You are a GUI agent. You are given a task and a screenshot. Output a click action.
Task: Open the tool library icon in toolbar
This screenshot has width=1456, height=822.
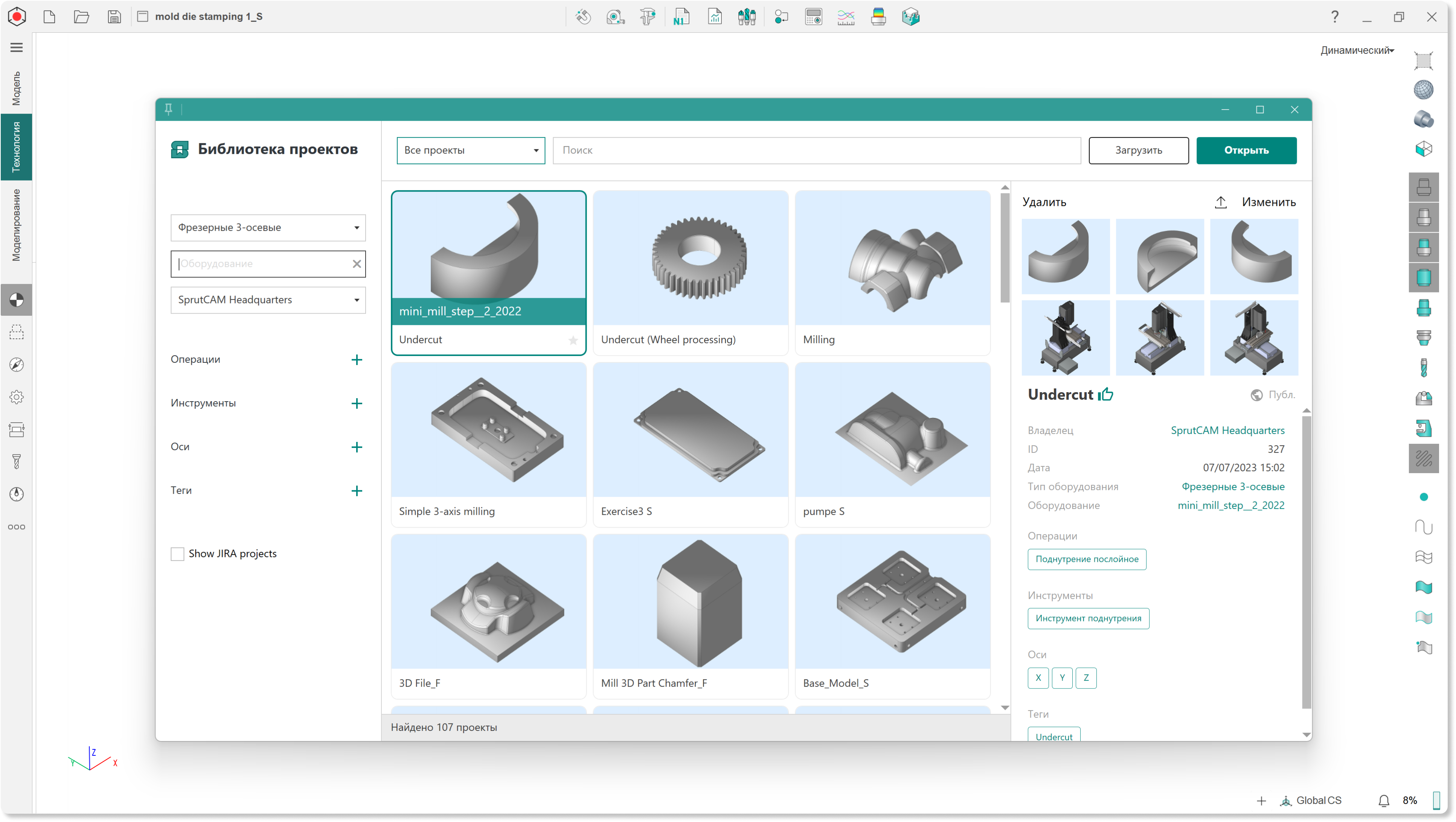tap(747, 17)
